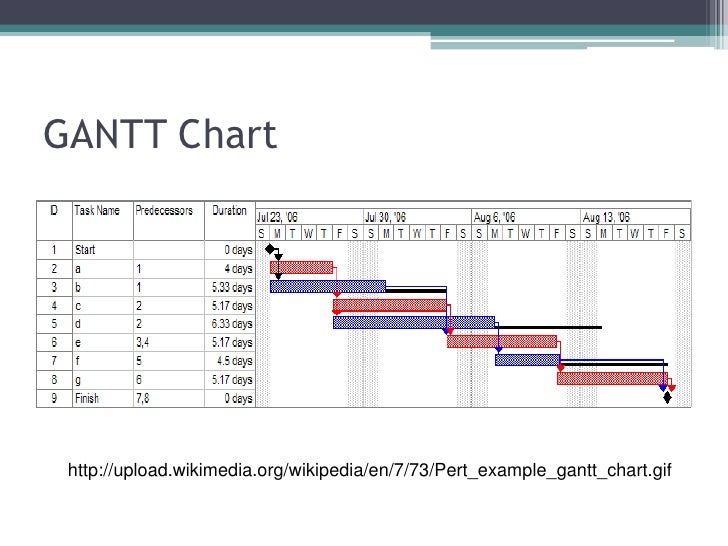Screen dimensions: 728x546
Task: Select the 'Finish' task name cell
Action: pyautogui.click(x=103, y=398)
